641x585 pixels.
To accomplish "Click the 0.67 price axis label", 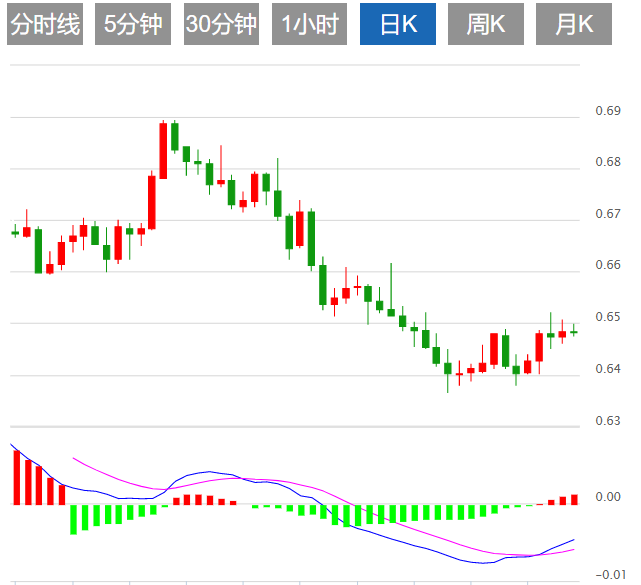I will [x=608, y=214].
